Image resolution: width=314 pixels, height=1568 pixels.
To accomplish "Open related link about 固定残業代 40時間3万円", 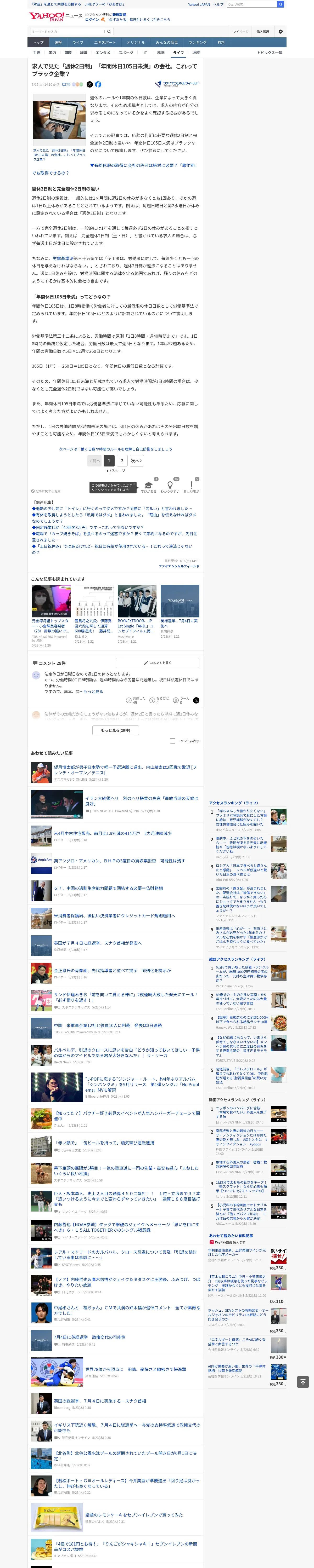I will [88, 528].
